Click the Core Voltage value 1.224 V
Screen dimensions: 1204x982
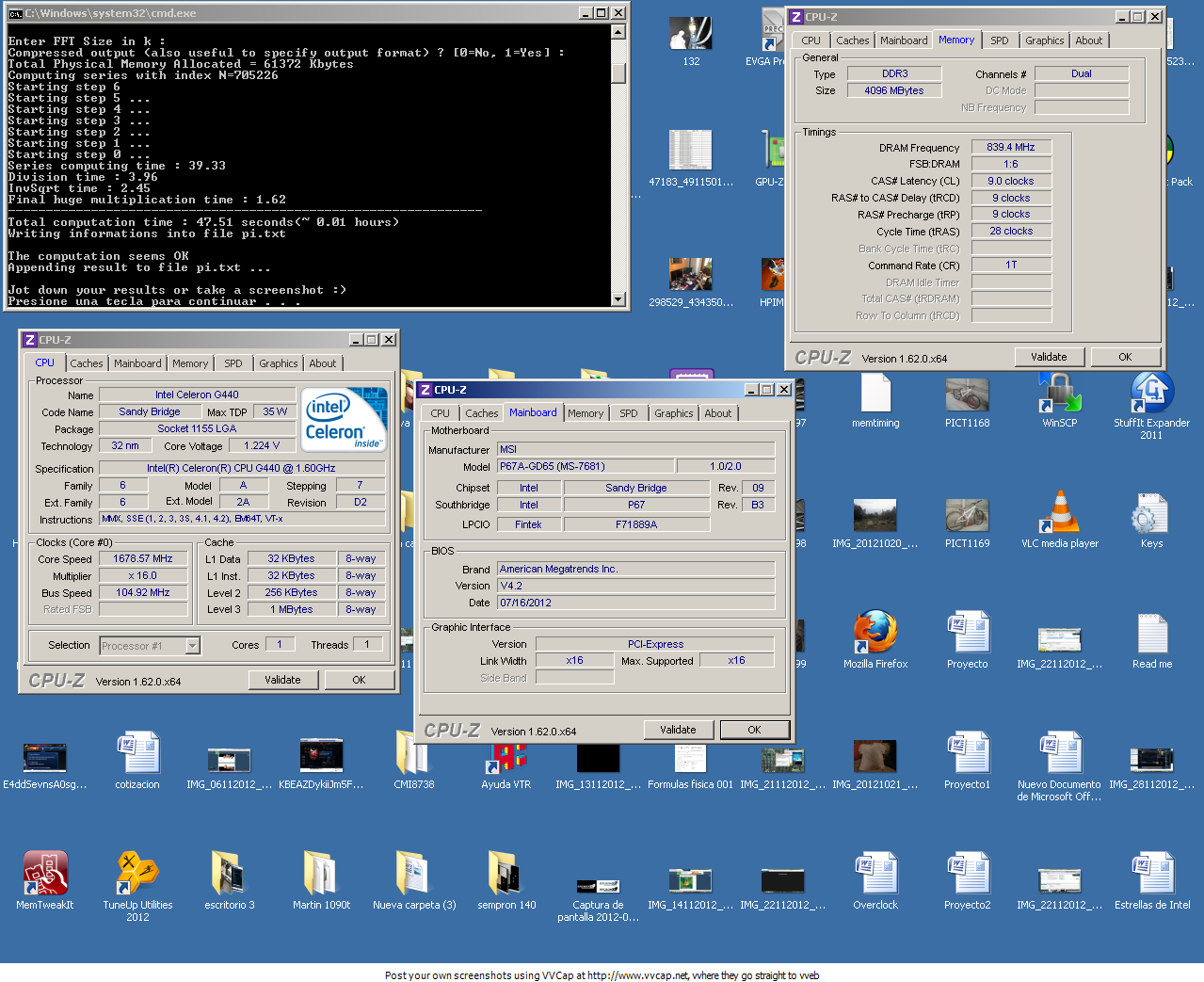coord(262,445)
